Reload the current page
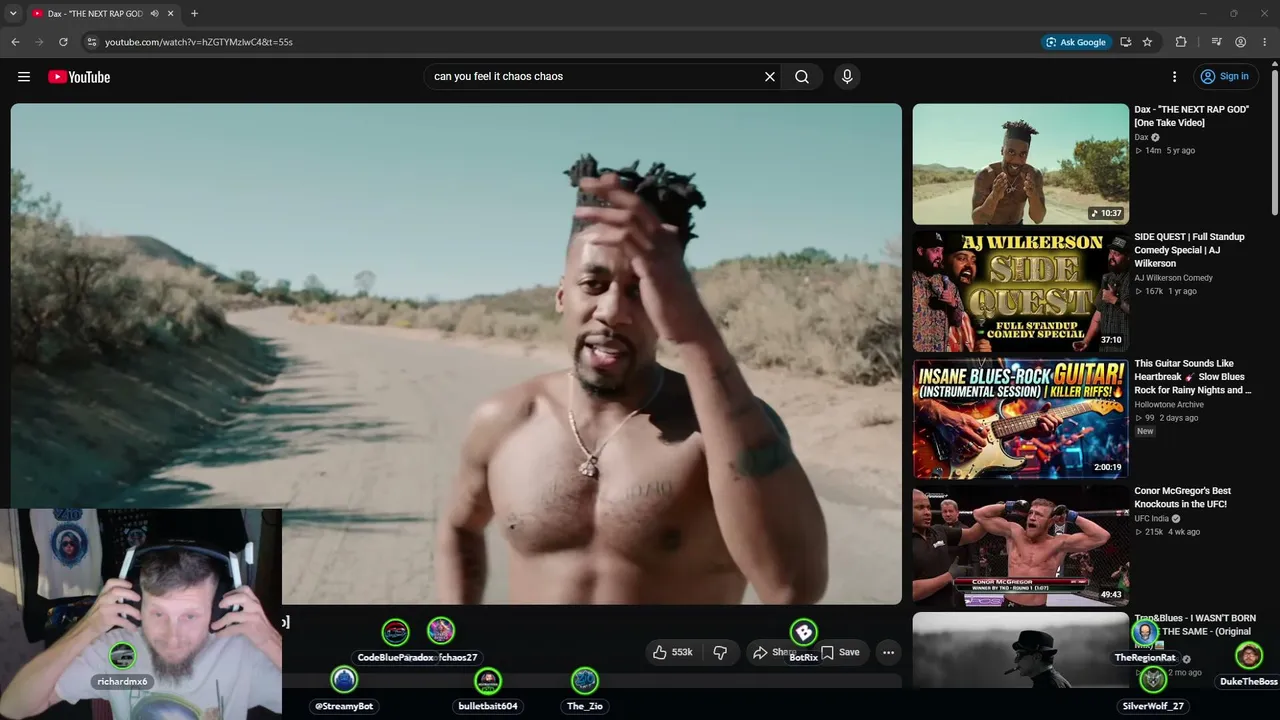 (x=63, y=42)
